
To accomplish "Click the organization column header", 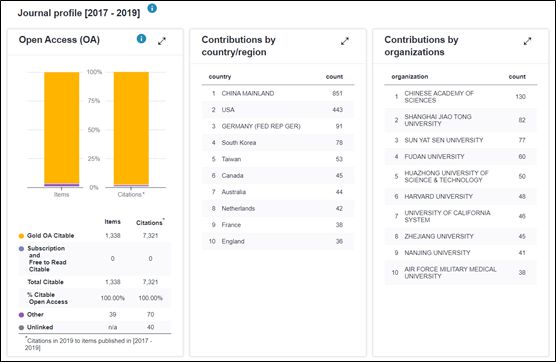I will [410, 77].
